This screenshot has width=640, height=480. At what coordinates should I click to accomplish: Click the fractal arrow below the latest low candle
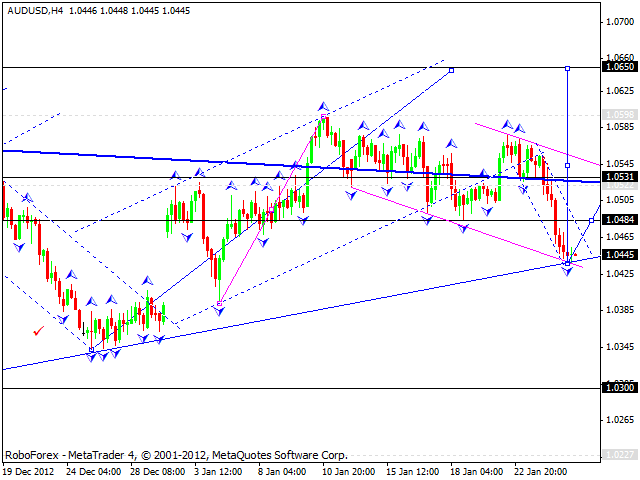click(x=568, y=271)
